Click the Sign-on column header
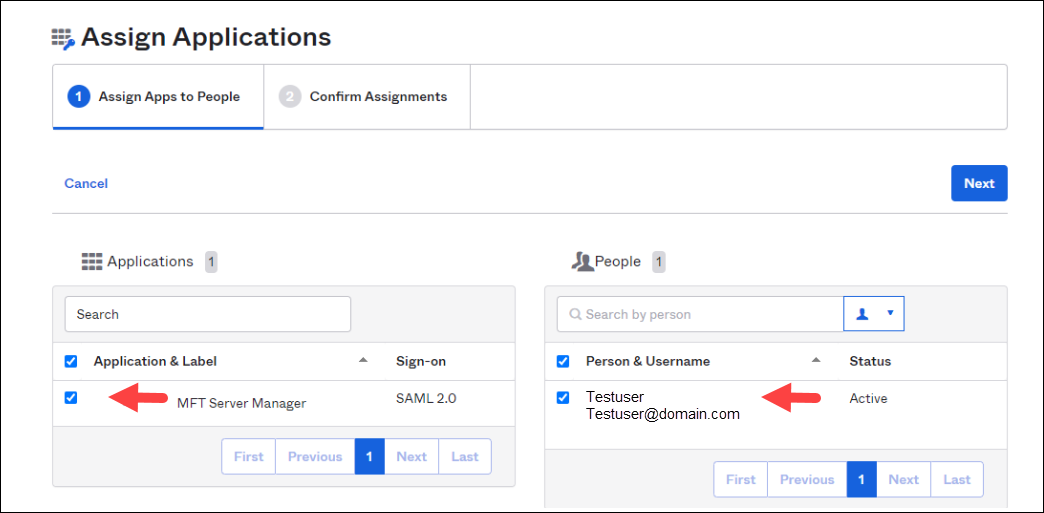Image resolution: width=1044 pixels, height=513 pixels. [x=421, y=362]
